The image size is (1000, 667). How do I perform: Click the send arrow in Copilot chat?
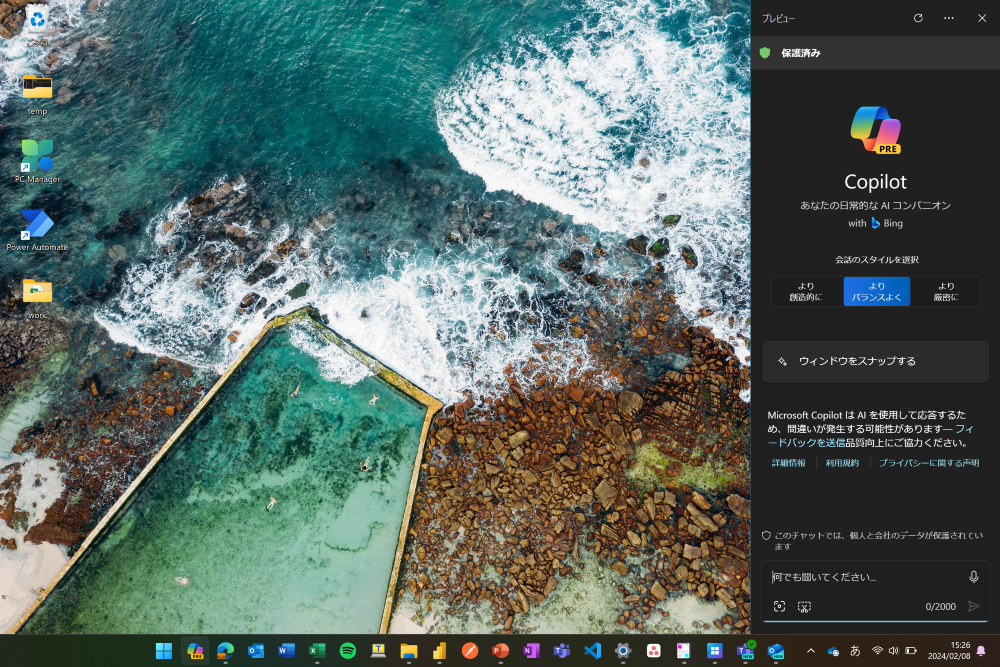(973, 606)
